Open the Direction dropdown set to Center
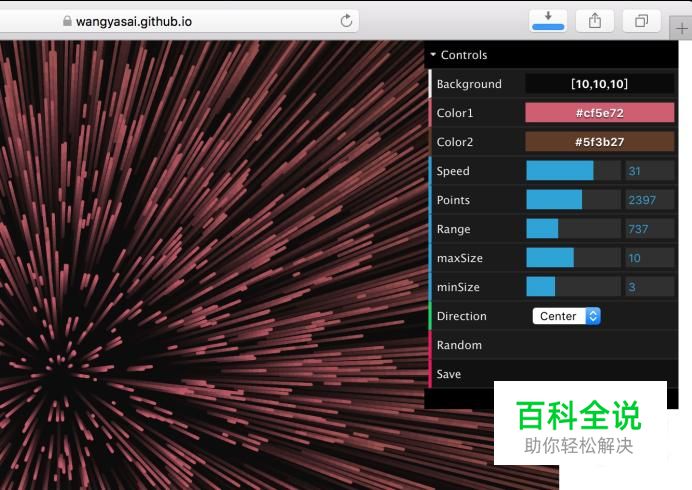The width and height of the screenshot is (692, 490). [x=566, y=316]
